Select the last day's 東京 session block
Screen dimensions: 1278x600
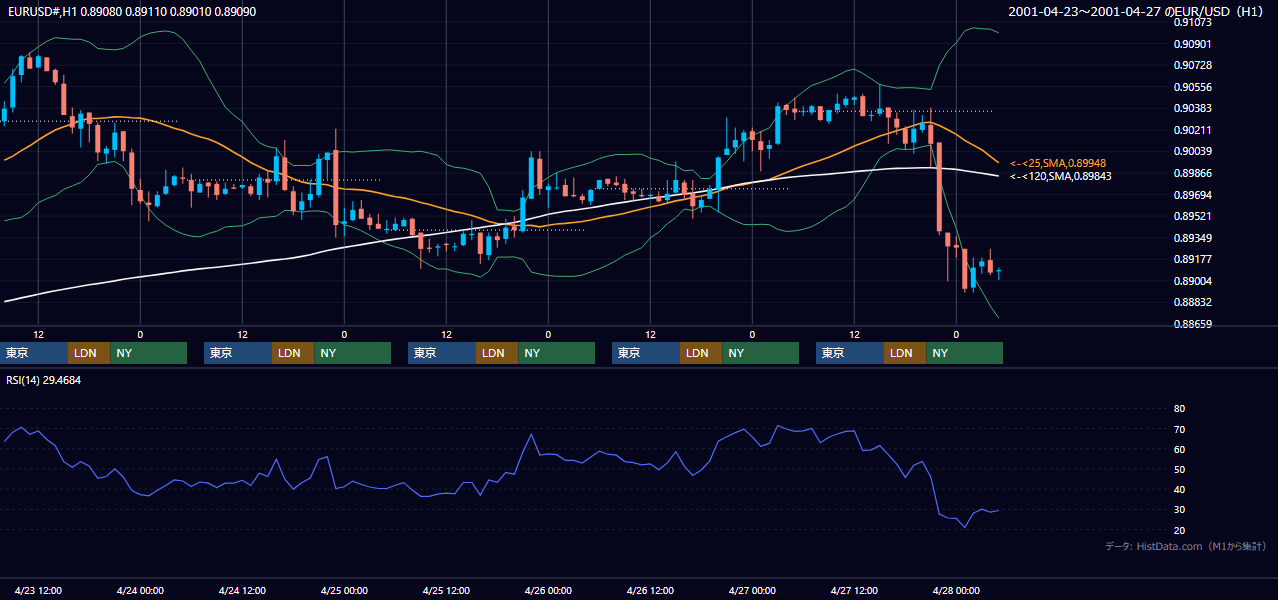tap(850, 353)
